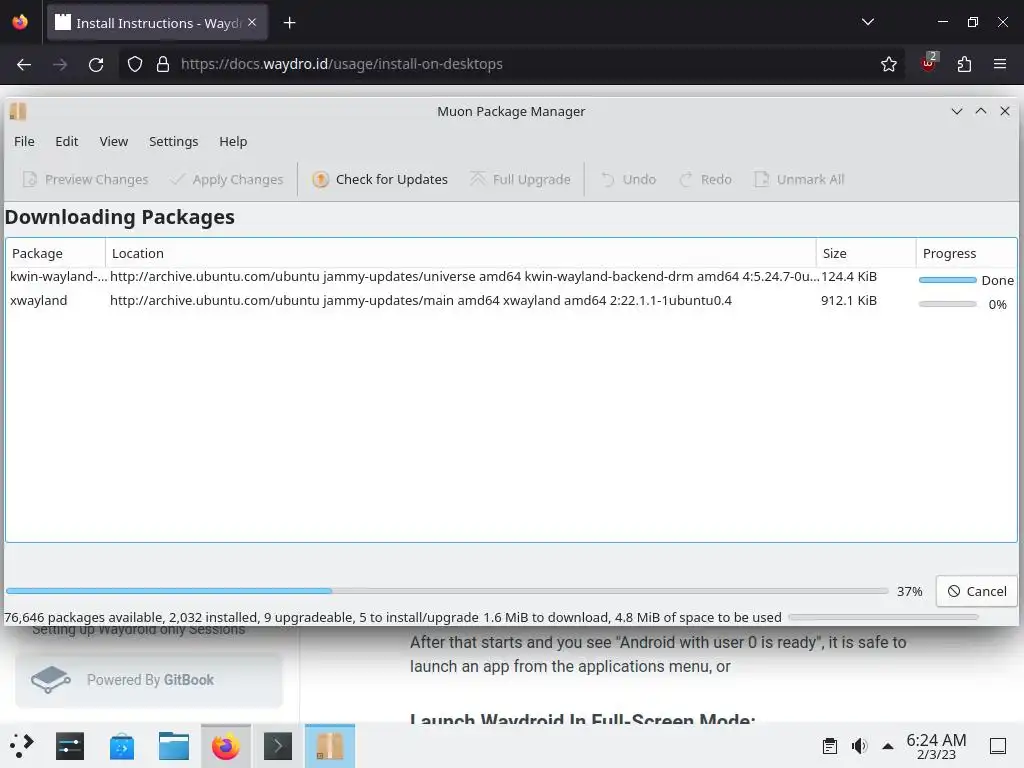Viewport: 1024px width, 768px height.
Task: Reload the Firefox page
Action: click(96, 64)
